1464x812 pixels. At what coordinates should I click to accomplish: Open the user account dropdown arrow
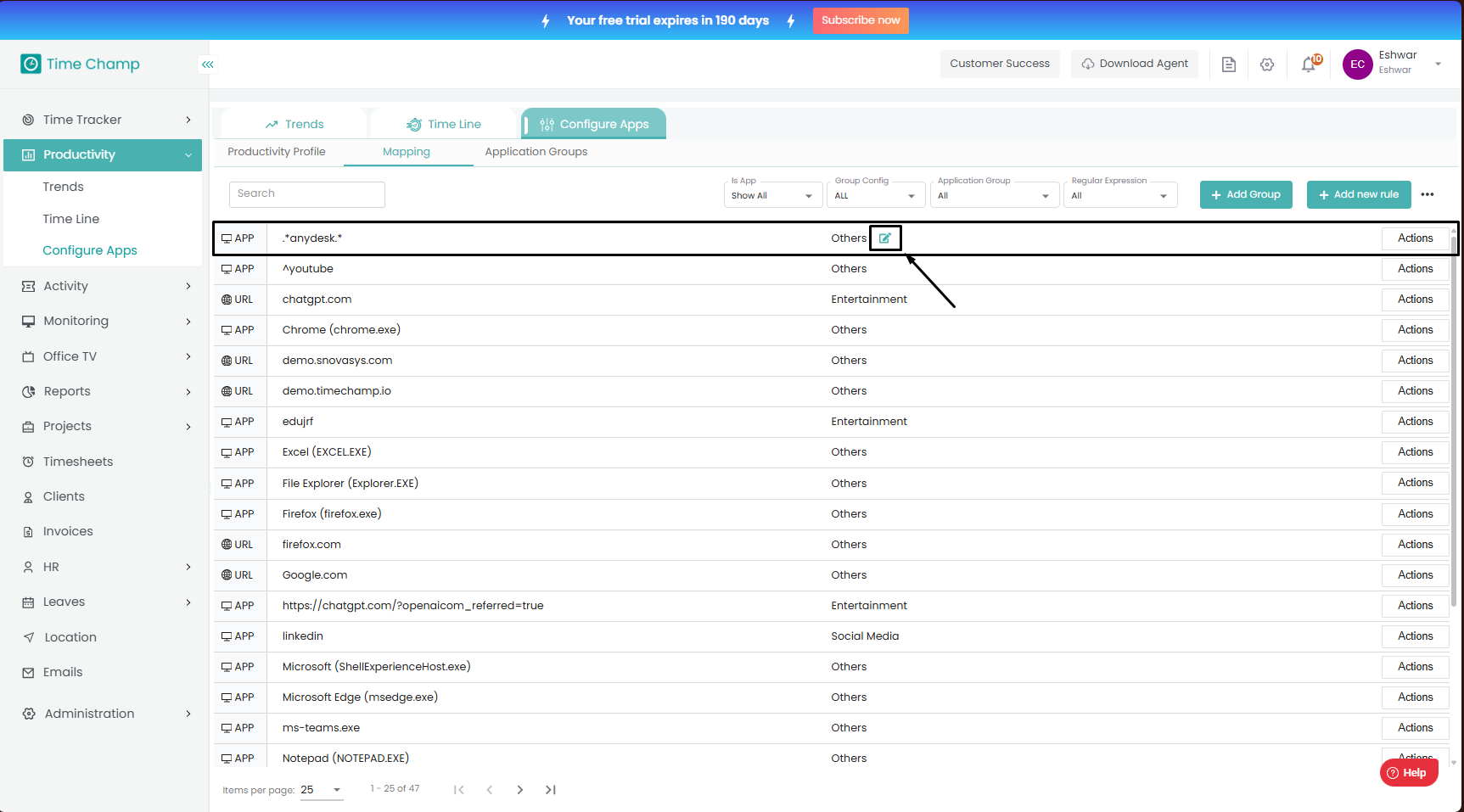pyautogui.click(x=1438, y=64)
